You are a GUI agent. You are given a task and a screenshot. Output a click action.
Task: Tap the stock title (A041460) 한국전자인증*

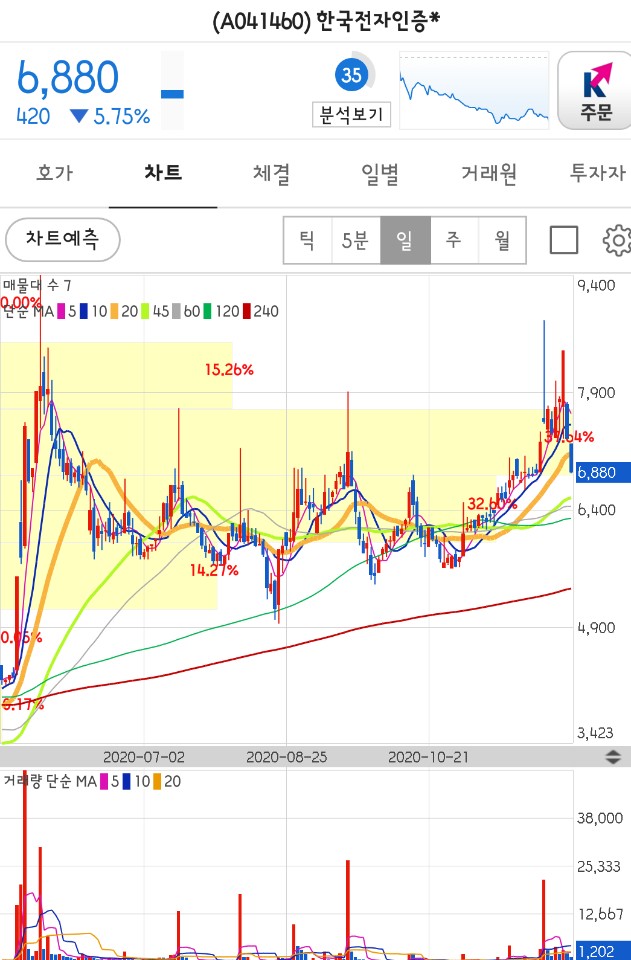pos(326,22)
